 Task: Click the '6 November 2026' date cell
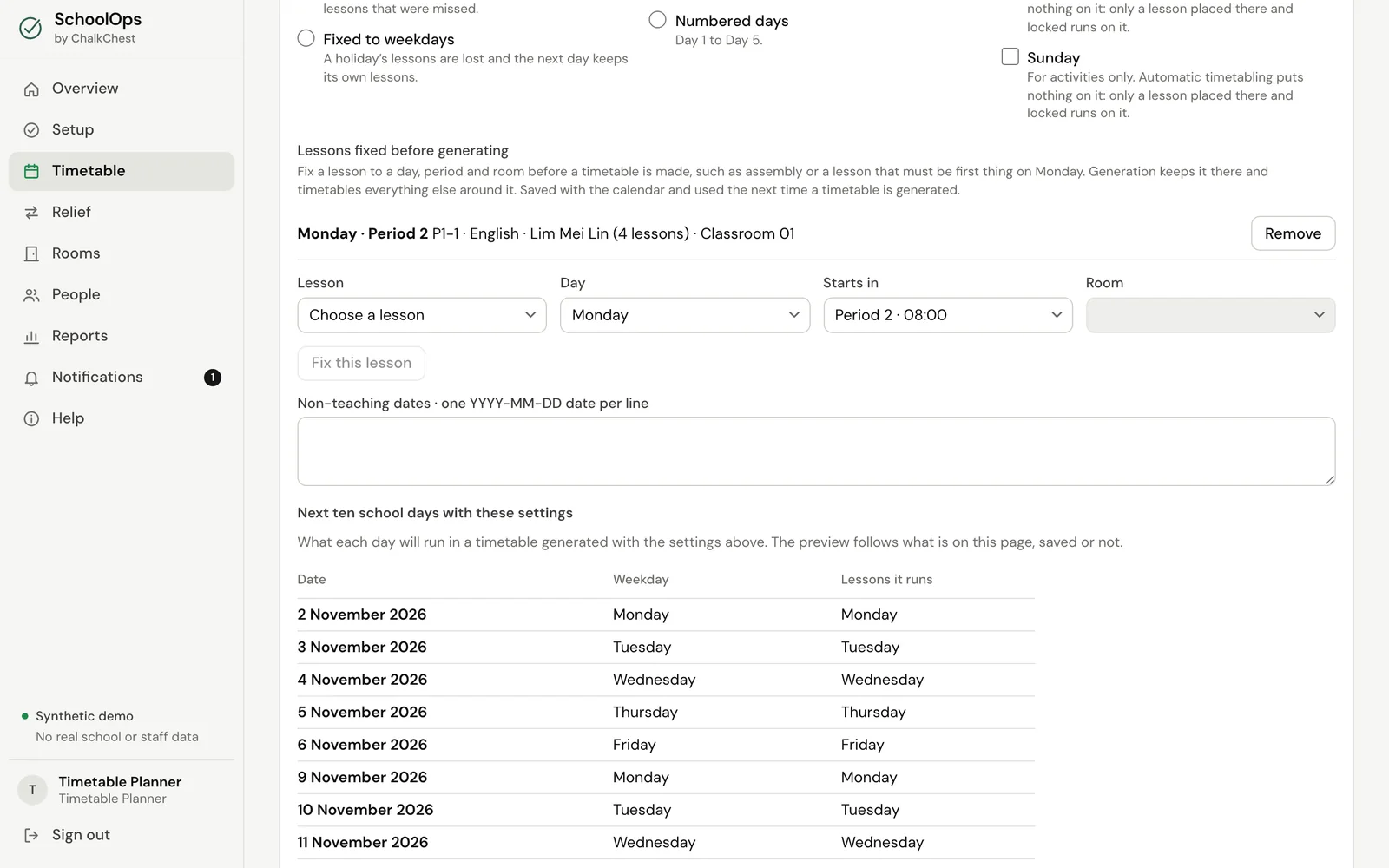coord(362,745)
